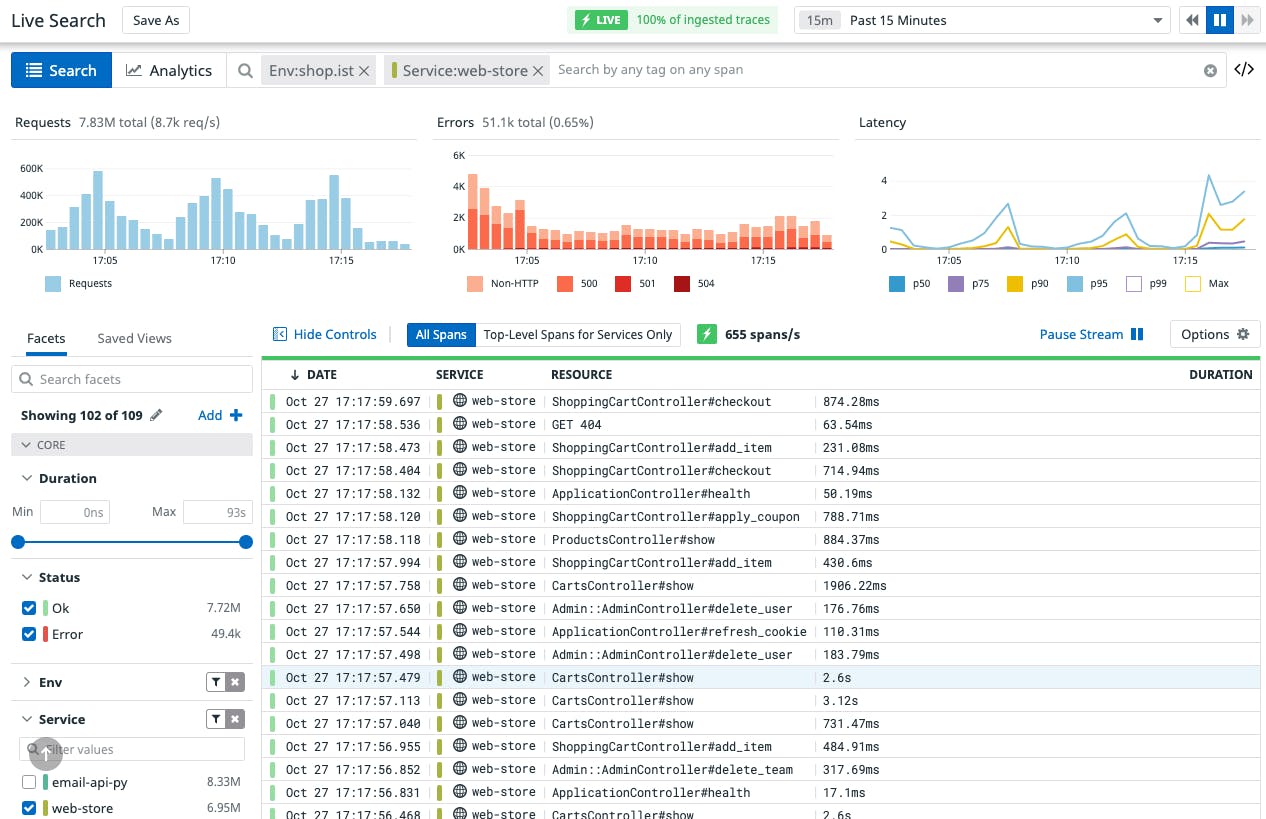Click the Save As button
This screenshot has width=1266, height=819.
click(x=155, y=20)
